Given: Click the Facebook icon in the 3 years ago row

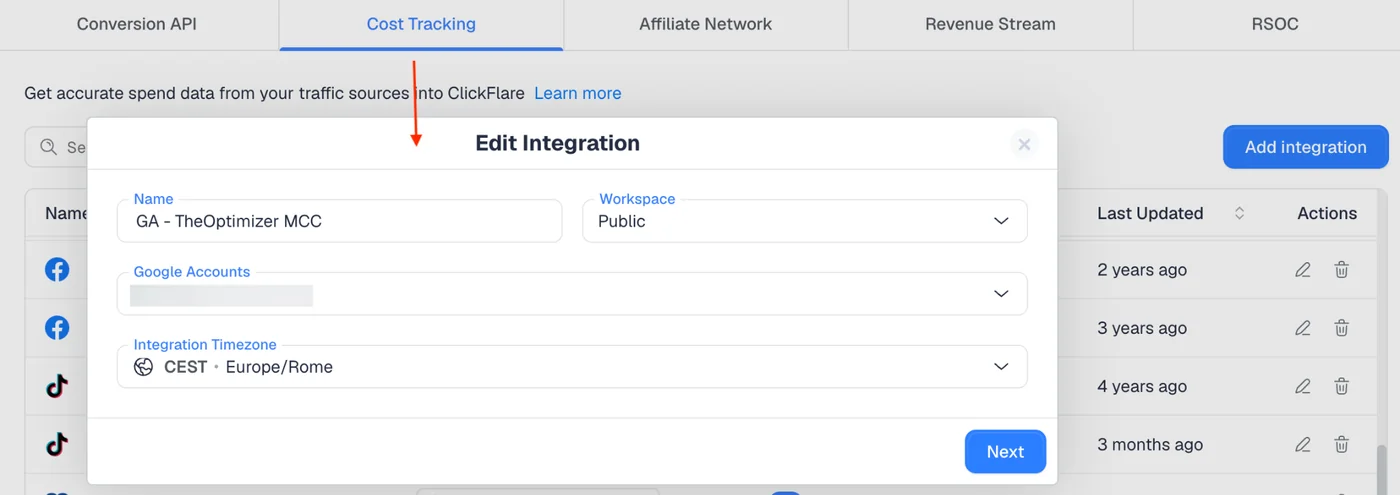Looking at the screenshot, I should pyautogui.click(x=57, y=328).
